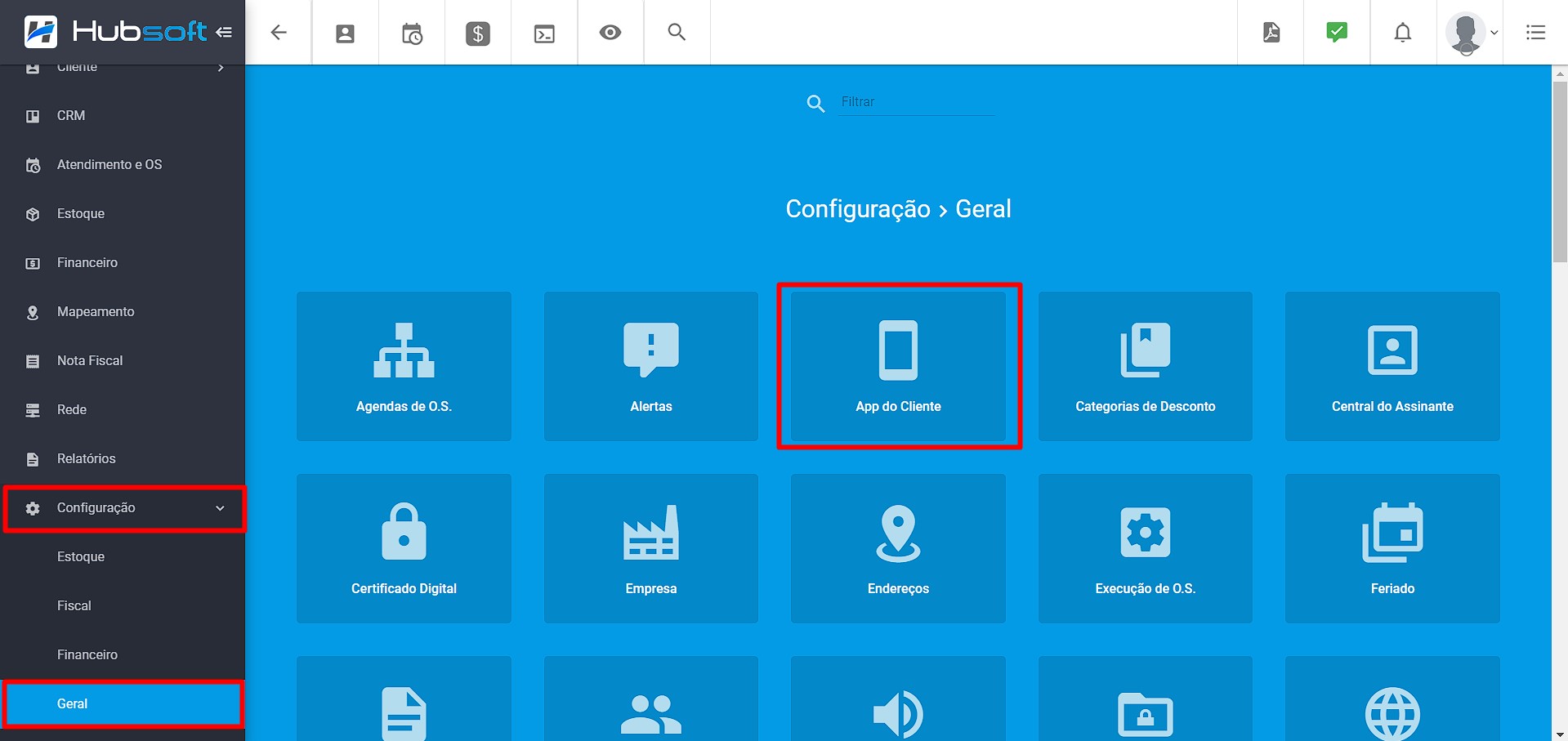Click the CRM icon in sidebar
The height and width of the screenshot is (741, 1568).
tap(33, 116)
